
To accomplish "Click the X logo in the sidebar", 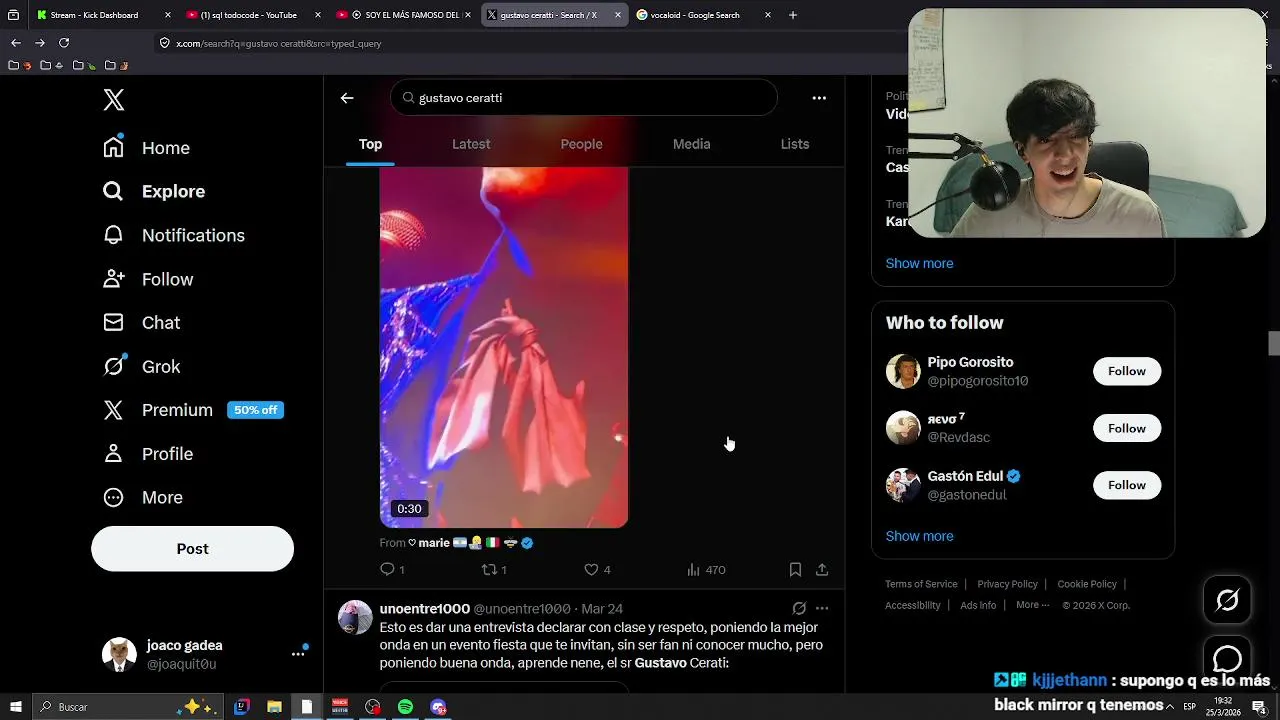I will (114, 100).
